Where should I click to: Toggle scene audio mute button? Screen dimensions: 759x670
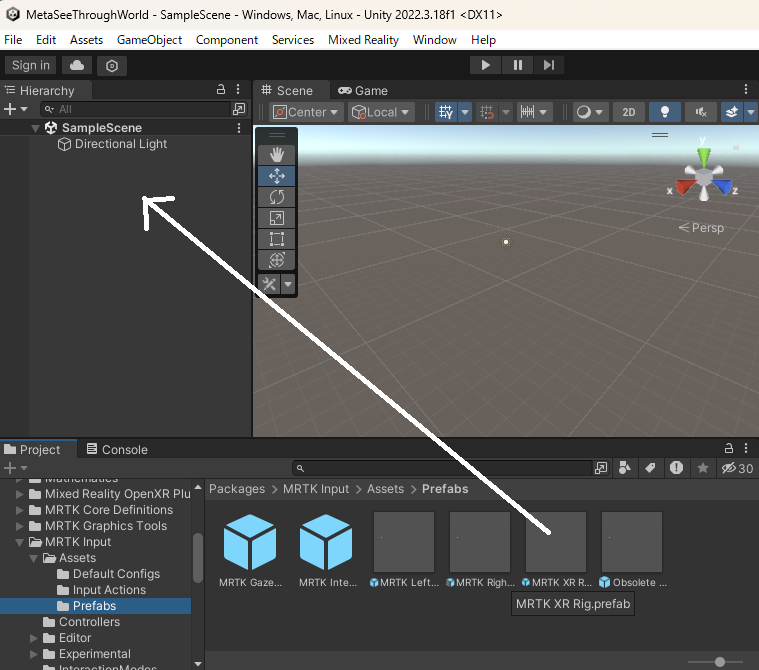point(700,112)
